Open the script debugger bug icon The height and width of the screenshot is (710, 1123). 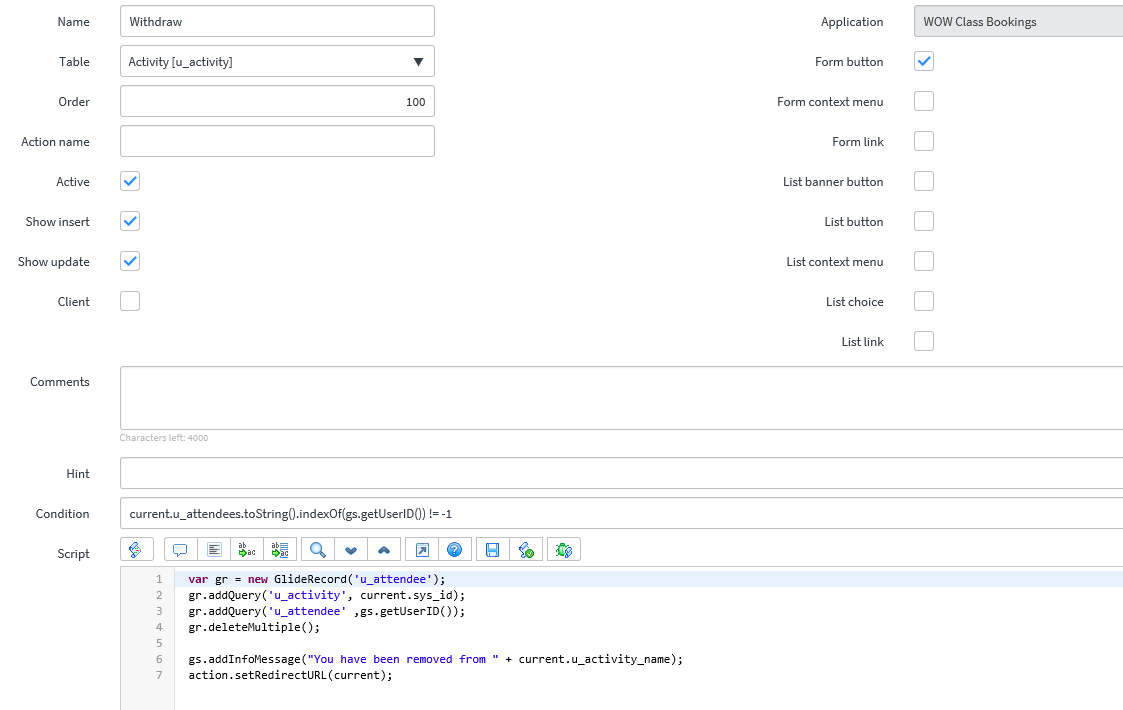(x=563, y=549)
